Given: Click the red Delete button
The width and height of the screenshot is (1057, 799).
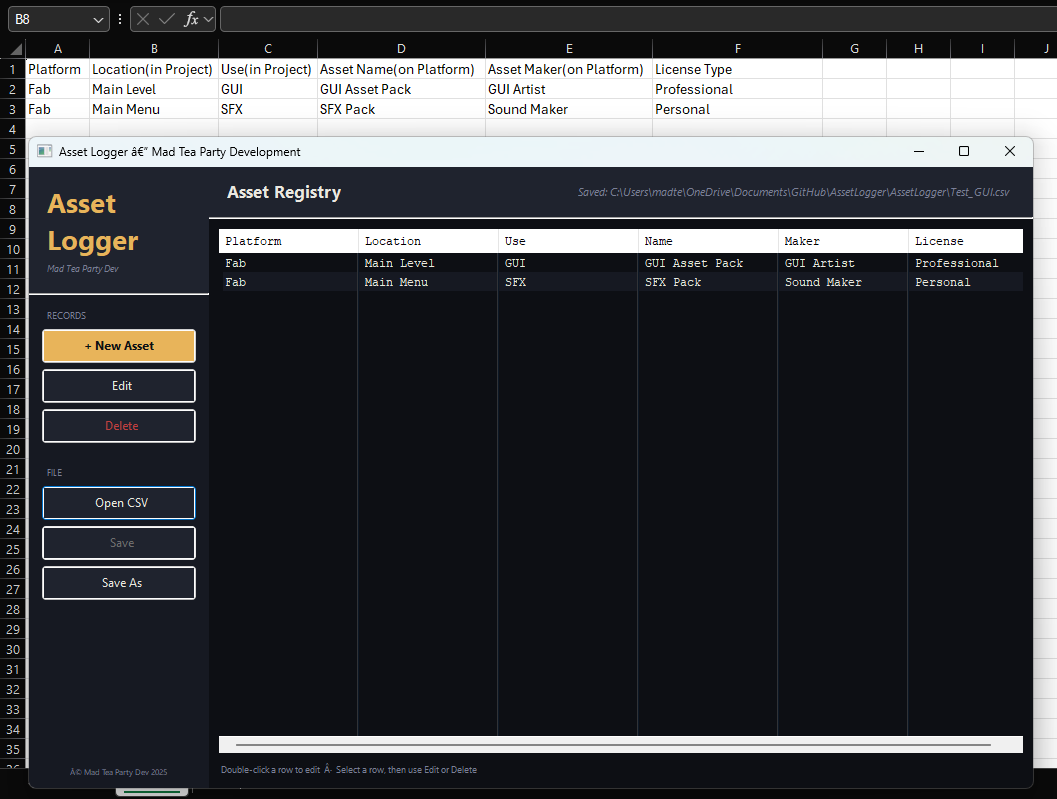Looking at the screenshot, I should tap(119, 426).
